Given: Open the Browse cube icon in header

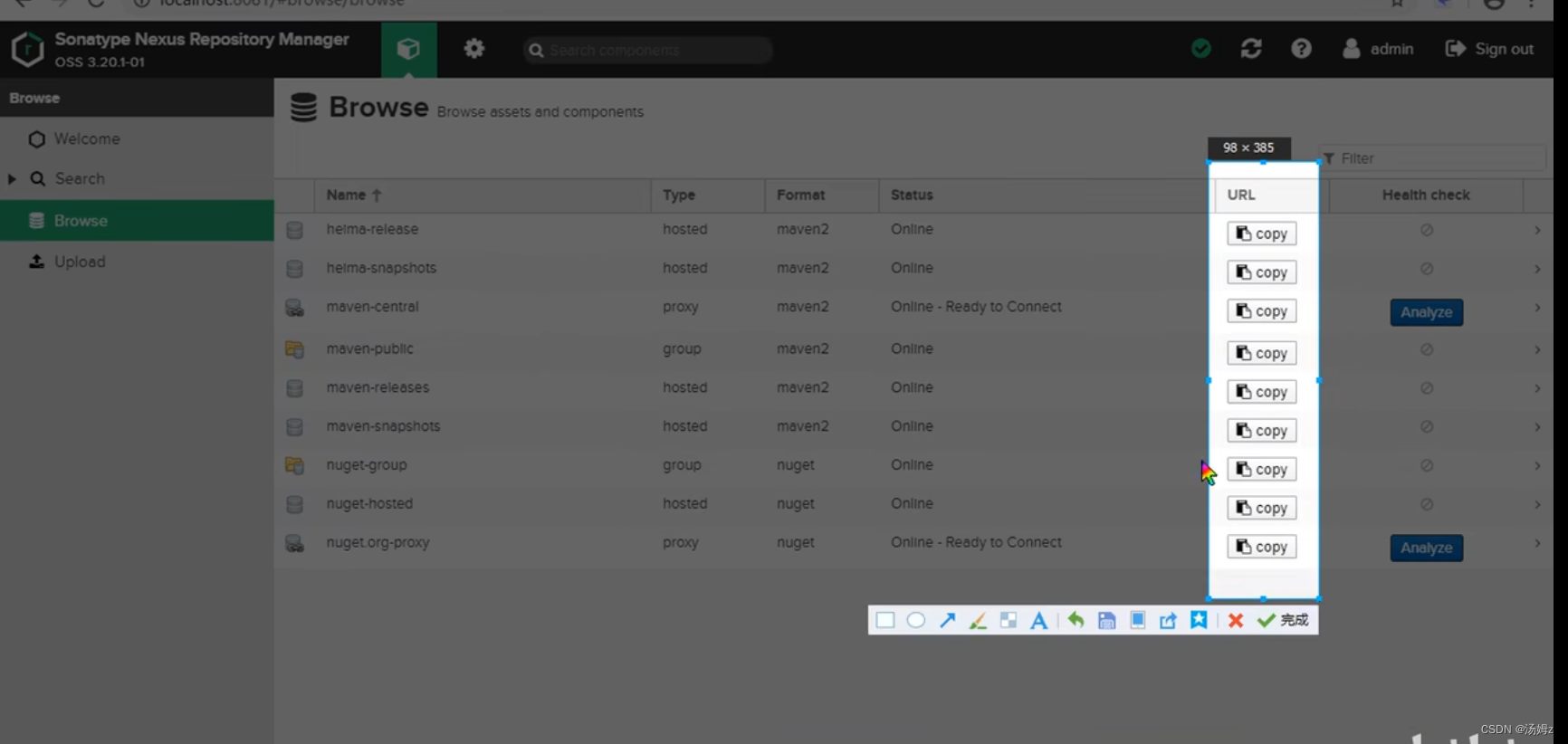Looking at the screenshot, I should [x=408, y=49].
